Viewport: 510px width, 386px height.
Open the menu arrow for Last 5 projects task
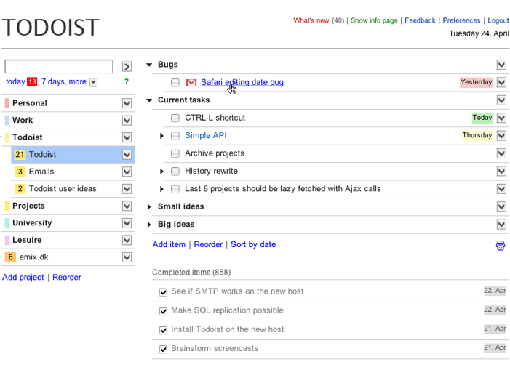click(x=501, y=189)
